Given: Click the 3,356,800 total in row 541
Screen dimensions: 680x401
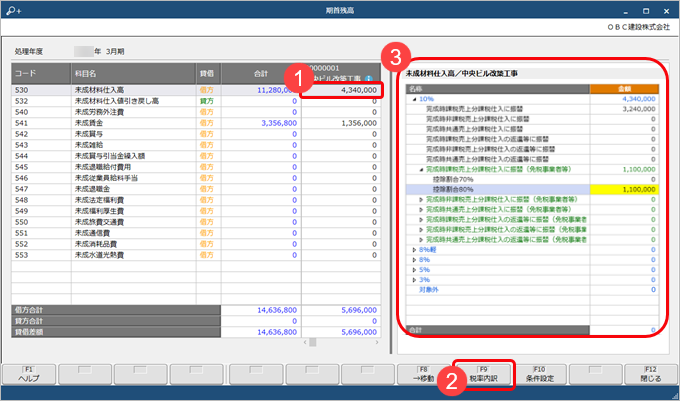Looking at the screenshot, I should [261, 123].
